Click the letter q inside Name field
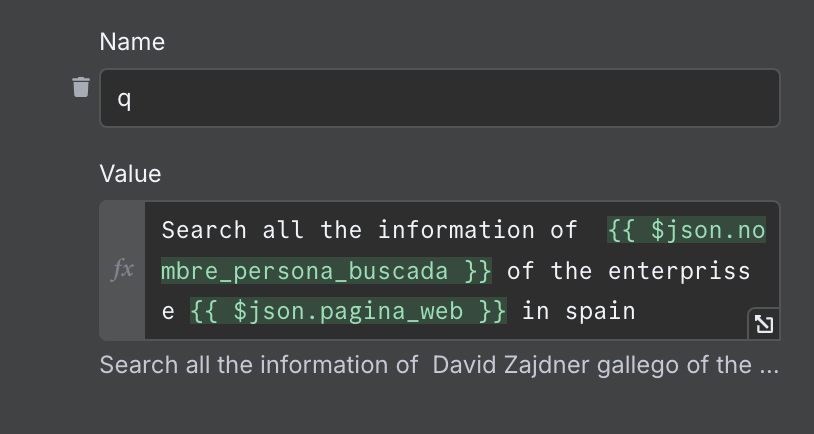Viewport: 814px width, 434px height. pos(124,99)
